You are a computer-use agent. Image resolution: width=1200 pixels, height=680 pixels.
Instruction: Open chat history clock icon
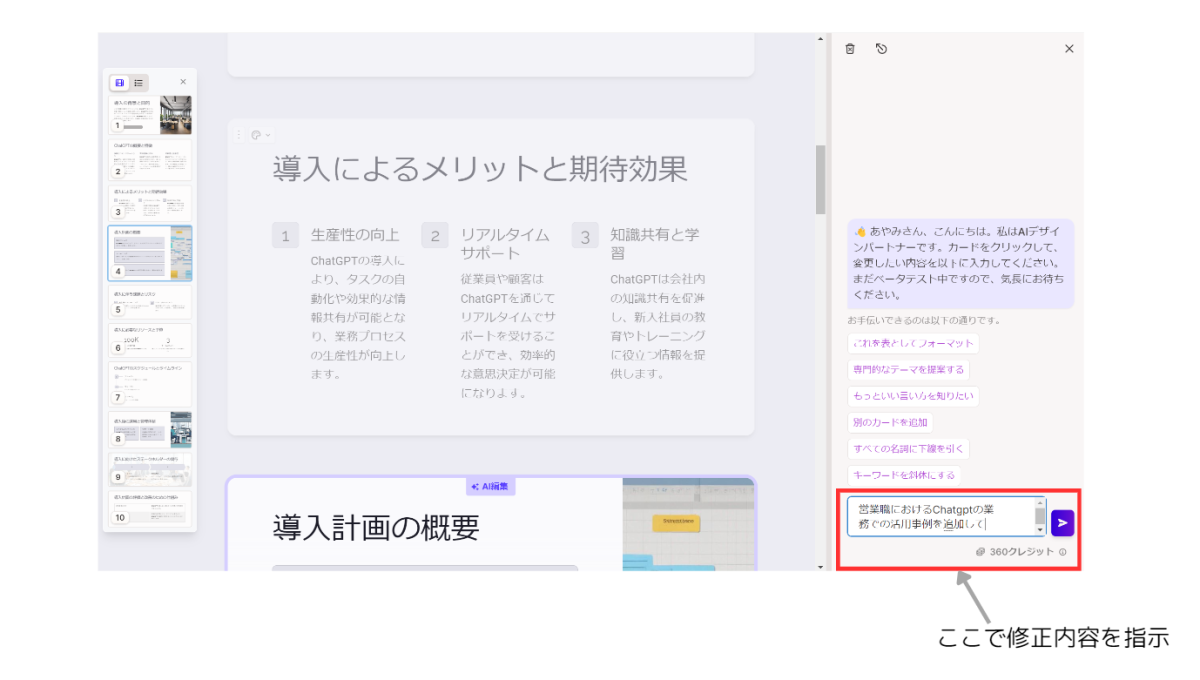(881, 48)
